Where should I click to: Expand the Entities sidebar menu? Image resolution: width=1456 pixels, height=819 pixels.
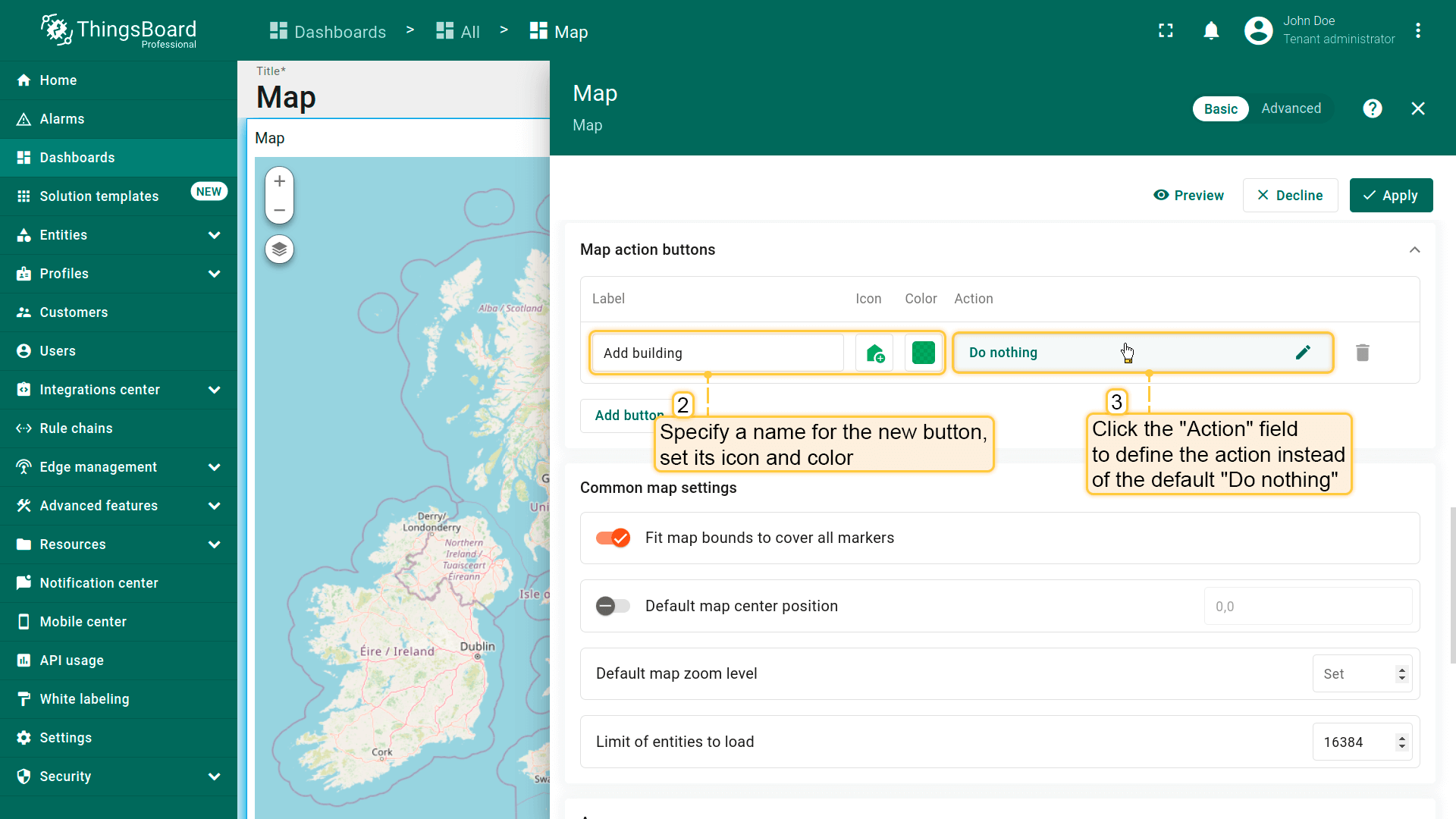215,235
